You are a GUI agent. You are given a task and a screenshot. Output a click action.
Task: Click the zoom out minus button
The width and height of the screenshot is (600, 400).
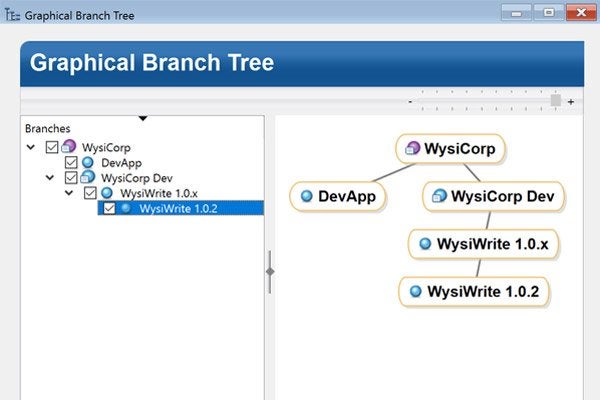click(410, 101)
